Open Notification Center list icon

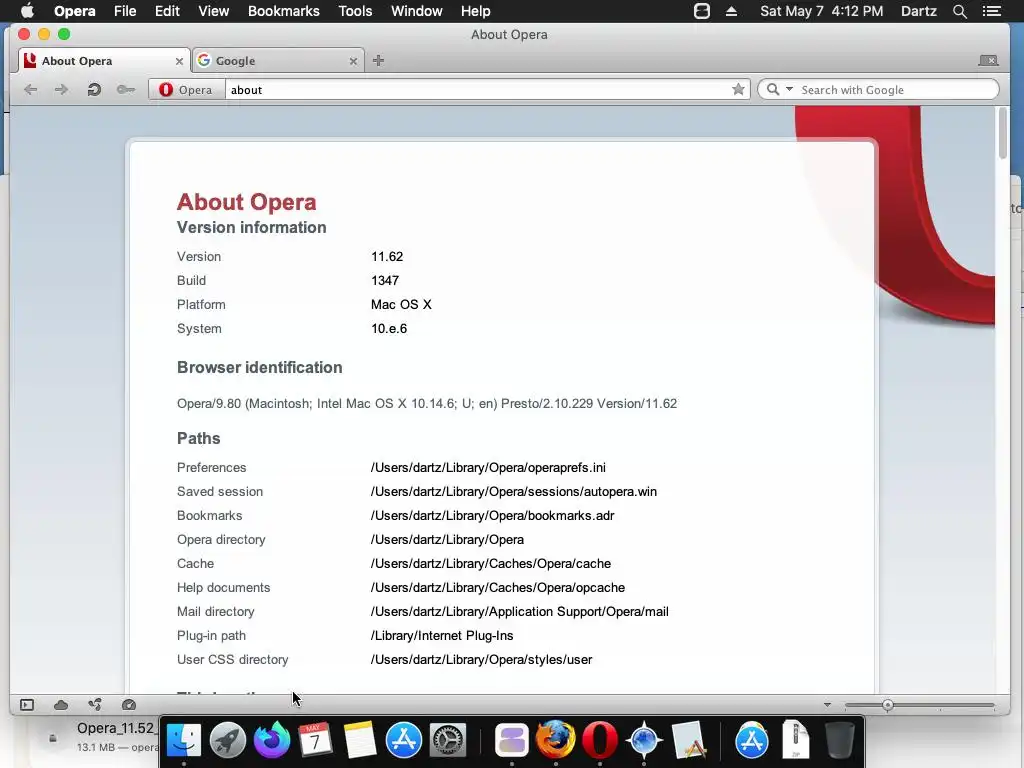tap(992, 11)
